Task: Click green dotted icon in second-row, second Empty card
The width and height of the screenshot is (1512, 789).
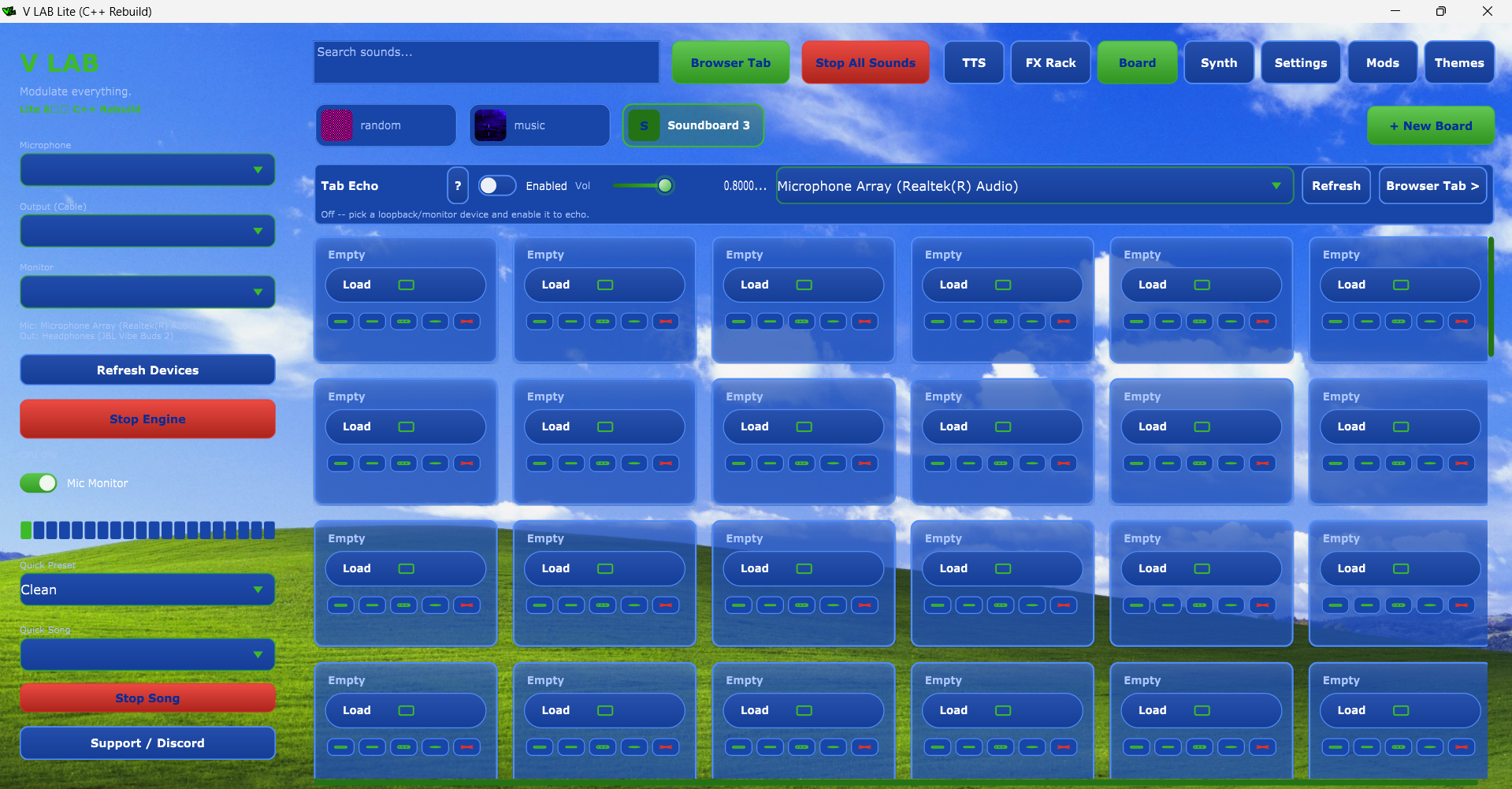Action: point(603,463)
